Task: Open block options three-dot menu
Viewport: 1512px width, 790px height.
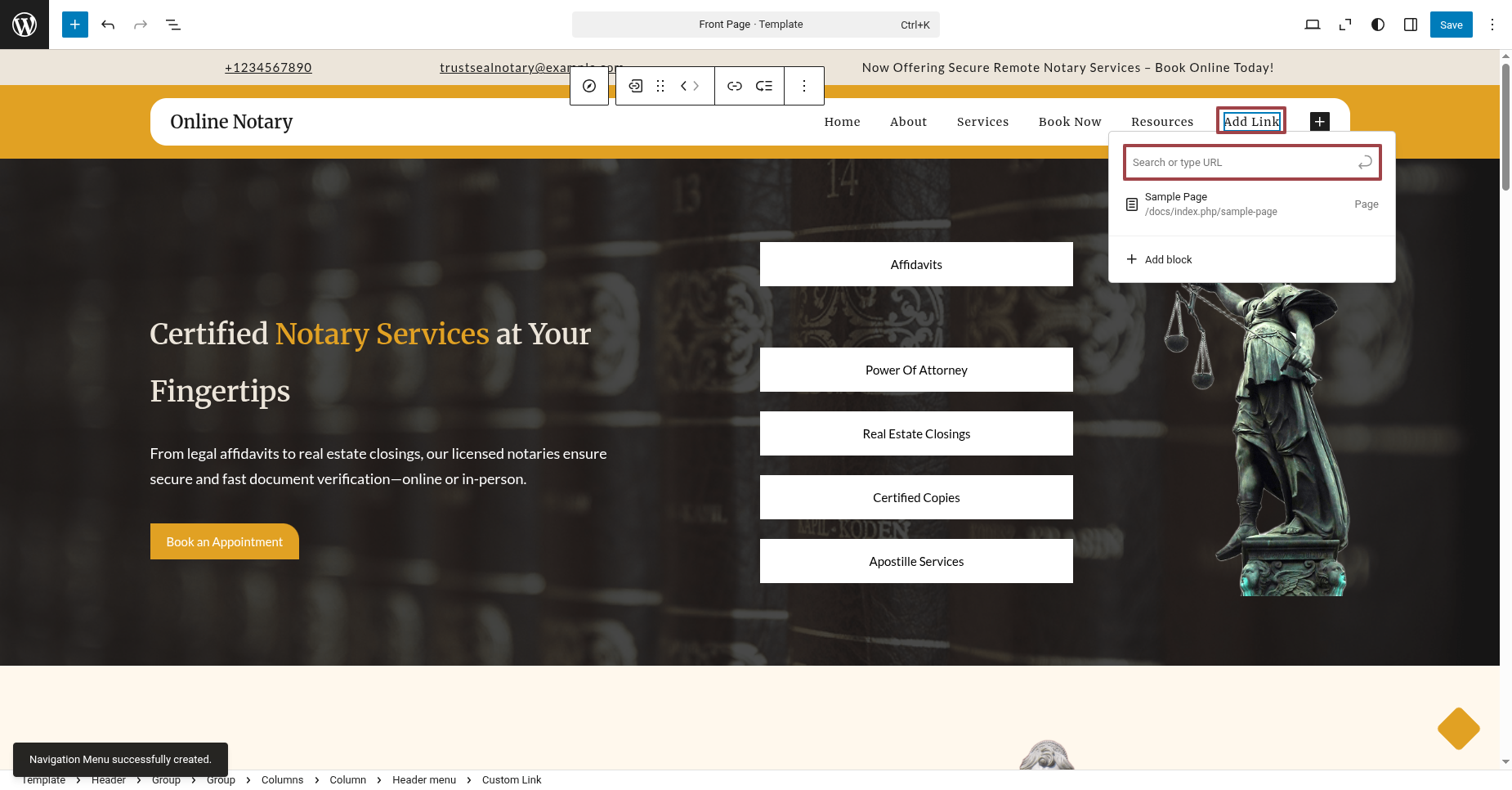Action: point(804,86)
